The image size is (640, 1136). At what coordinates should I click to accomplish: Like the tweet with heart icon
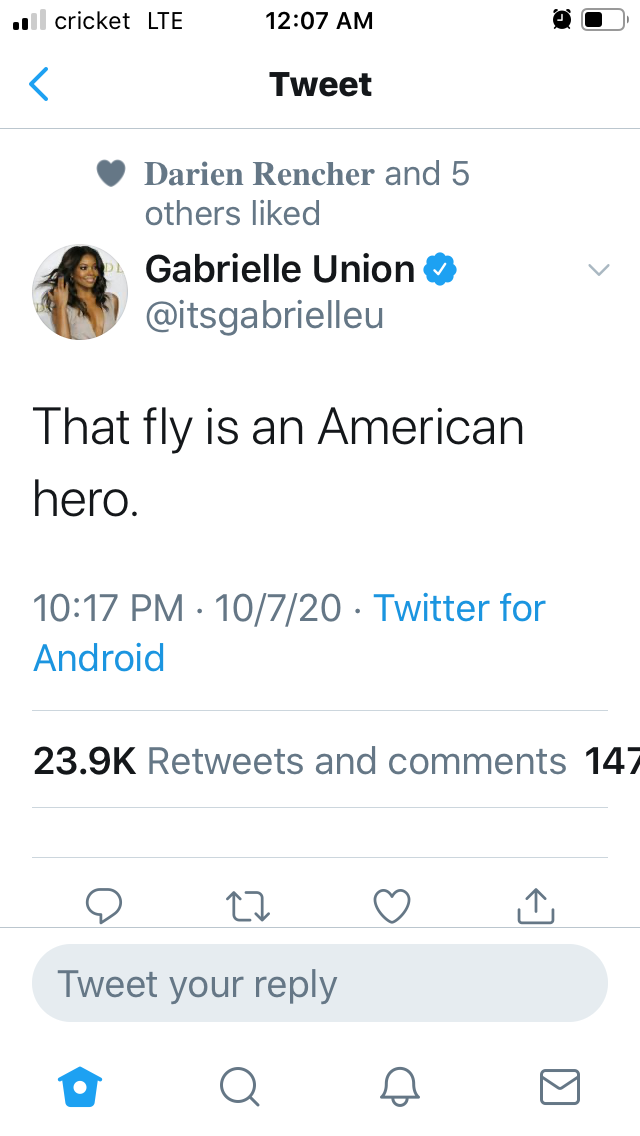click(x=392, y=906)
